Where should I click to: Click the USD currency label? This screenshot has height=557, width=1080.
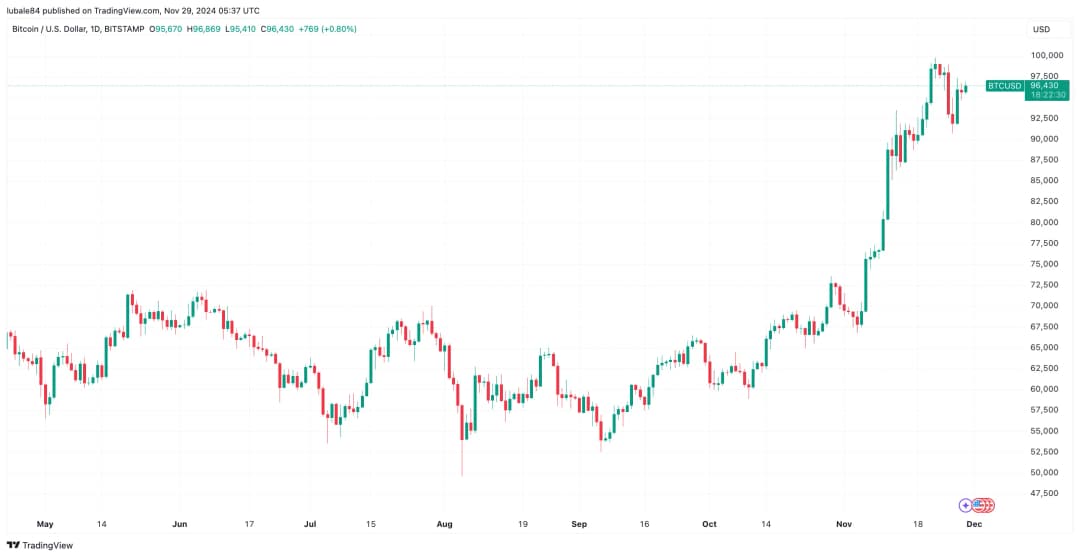(x=1040, y=29)
